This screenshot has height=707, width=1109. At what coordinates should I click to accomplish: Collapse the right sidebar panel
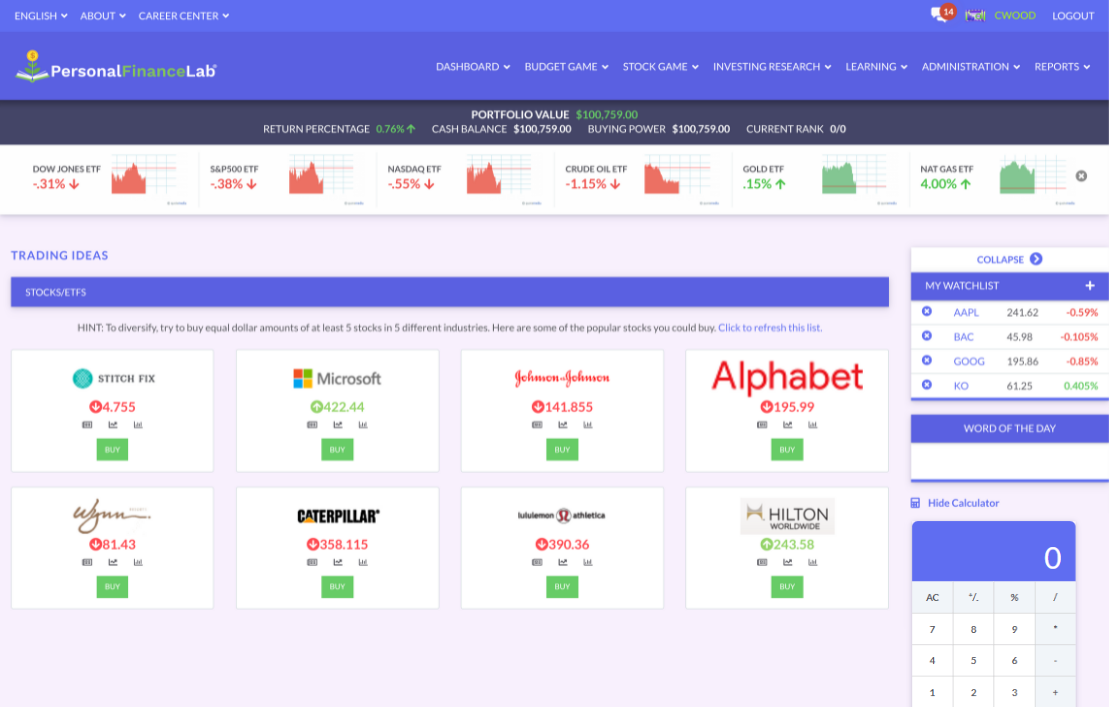click(1009, 259)
